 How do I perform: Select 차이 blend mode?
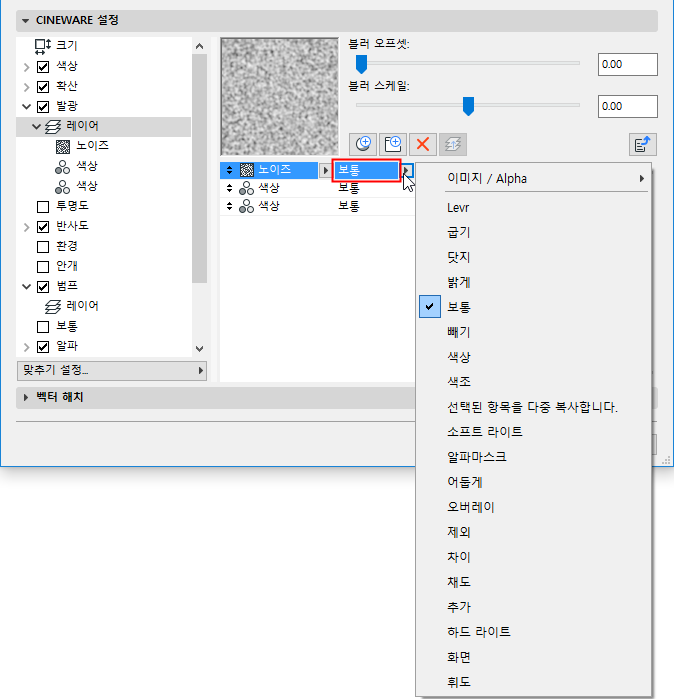533,557
